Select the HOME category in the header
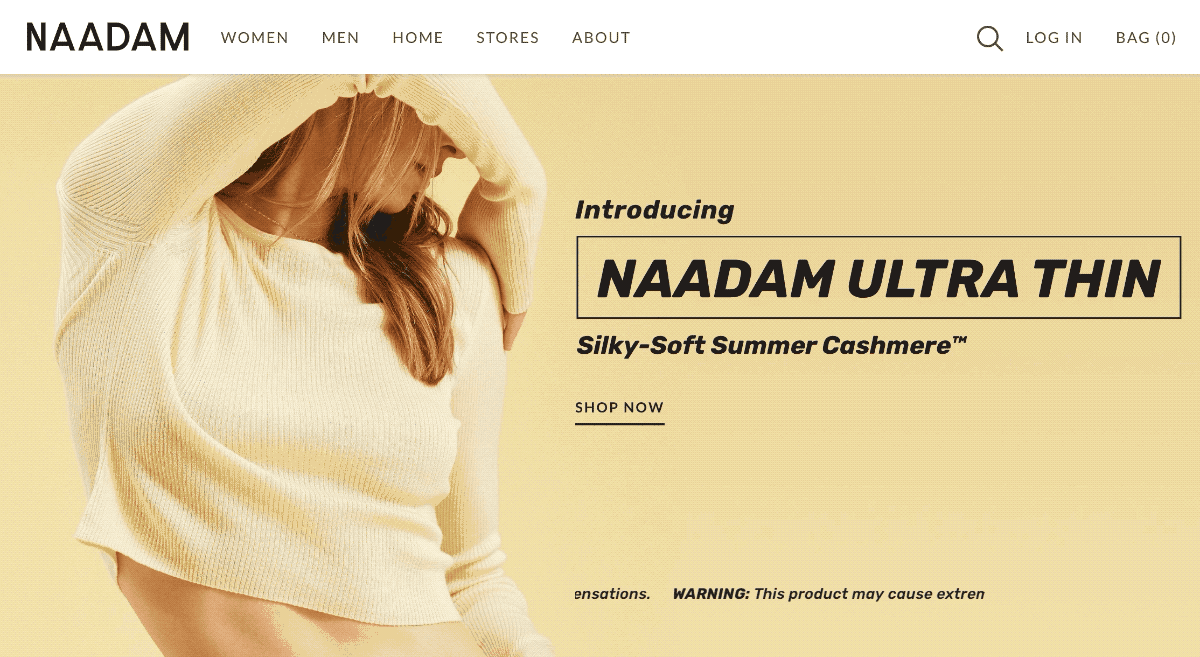Screen dimensions: 1200x657 pyautogui.click(x=418, y=38)
